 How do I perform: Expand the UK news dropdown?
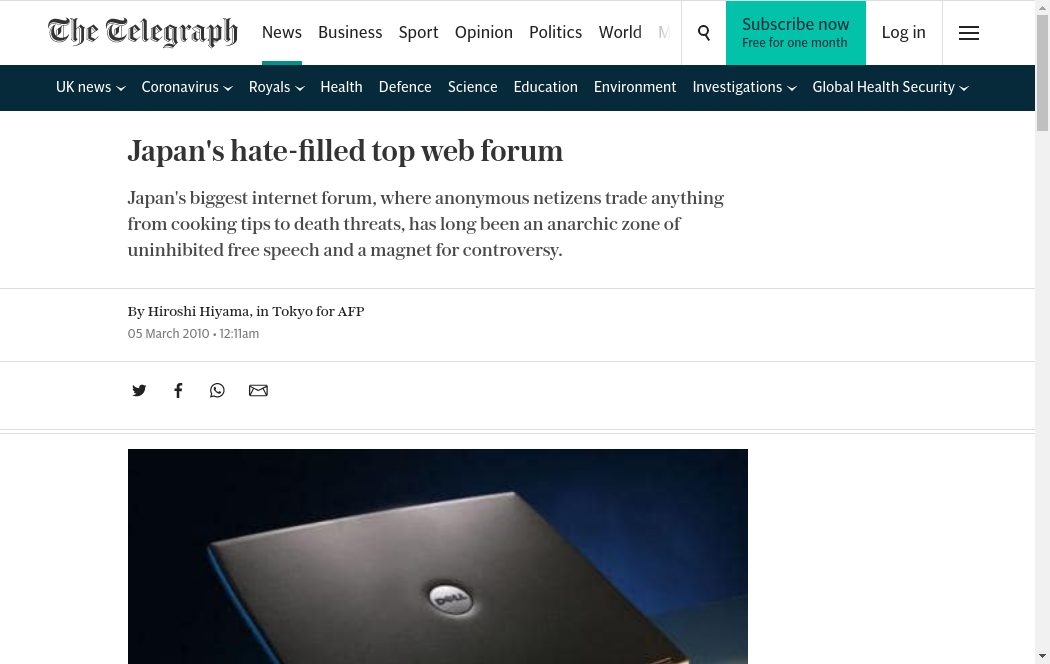point(90,87)
